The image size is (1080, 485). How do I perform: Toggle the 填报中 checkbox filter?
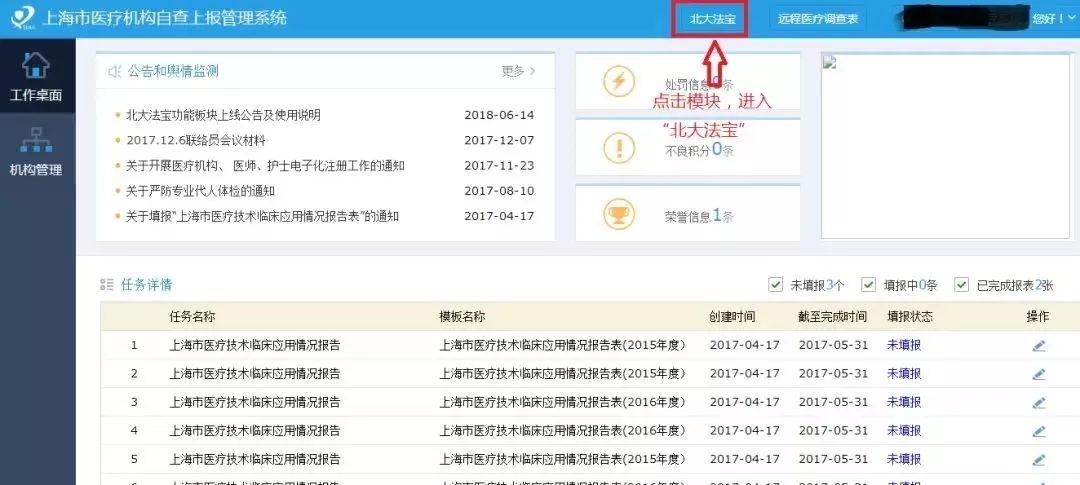click(x=868, y=285)
